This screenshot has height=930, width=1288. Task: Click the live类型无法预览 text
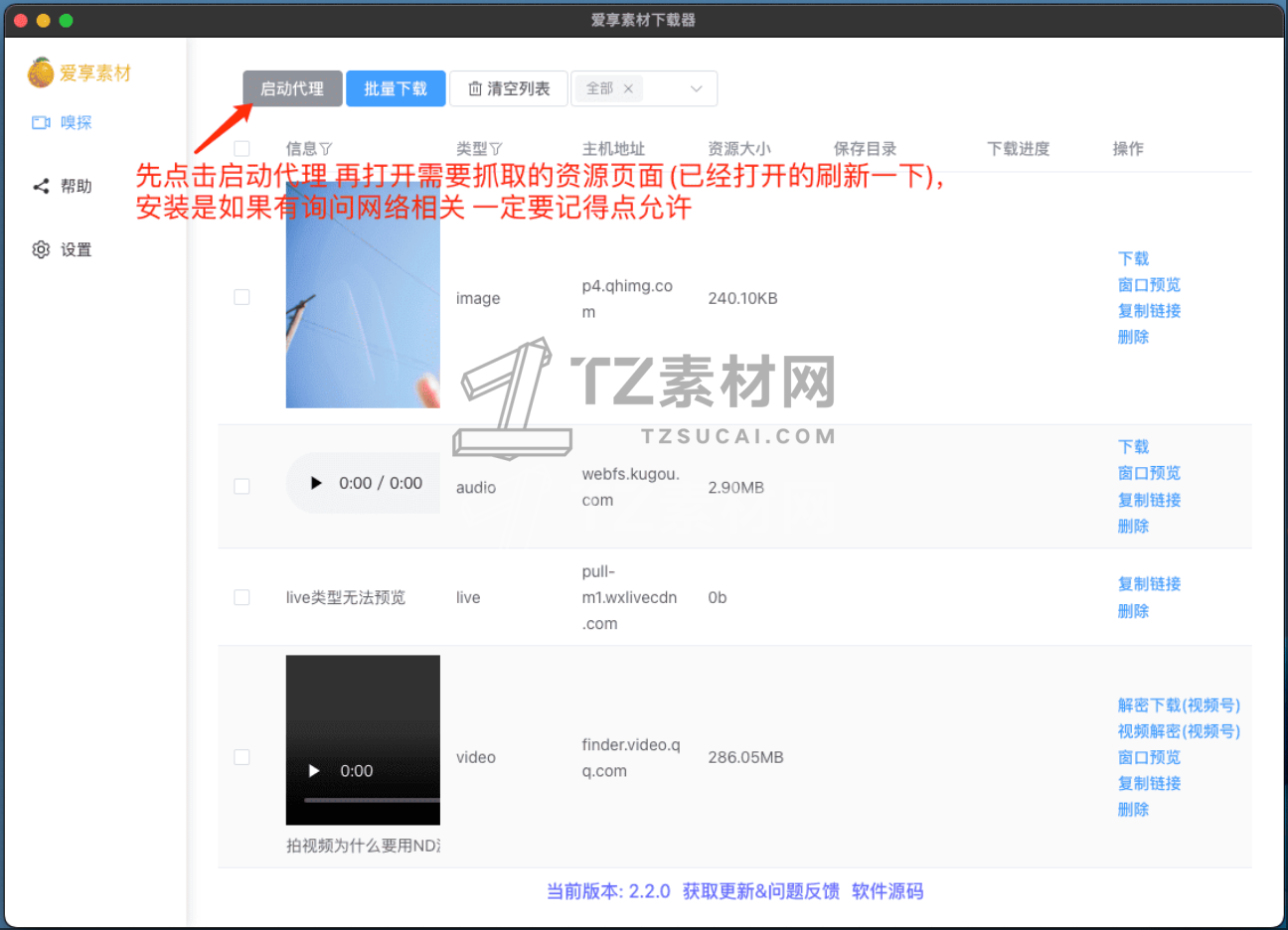346,597
